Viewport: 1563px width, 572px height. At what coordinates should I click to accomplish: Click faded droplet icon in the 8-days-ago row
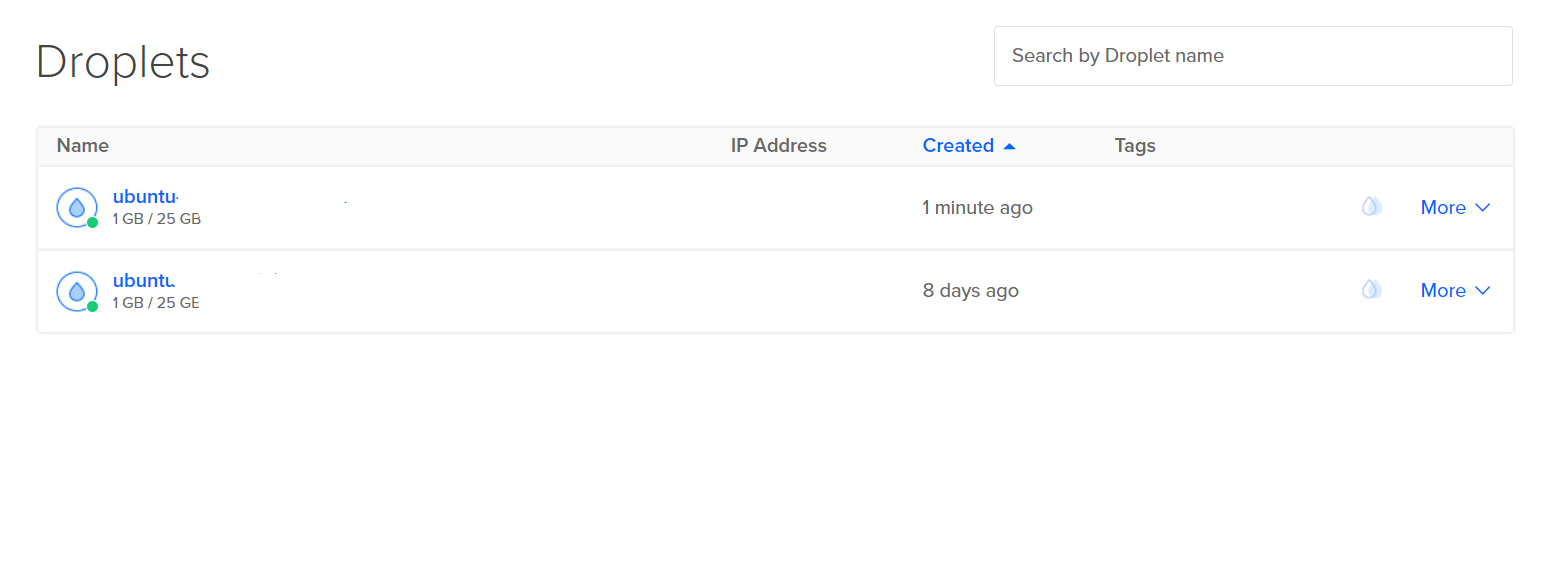click(1371, 290)
